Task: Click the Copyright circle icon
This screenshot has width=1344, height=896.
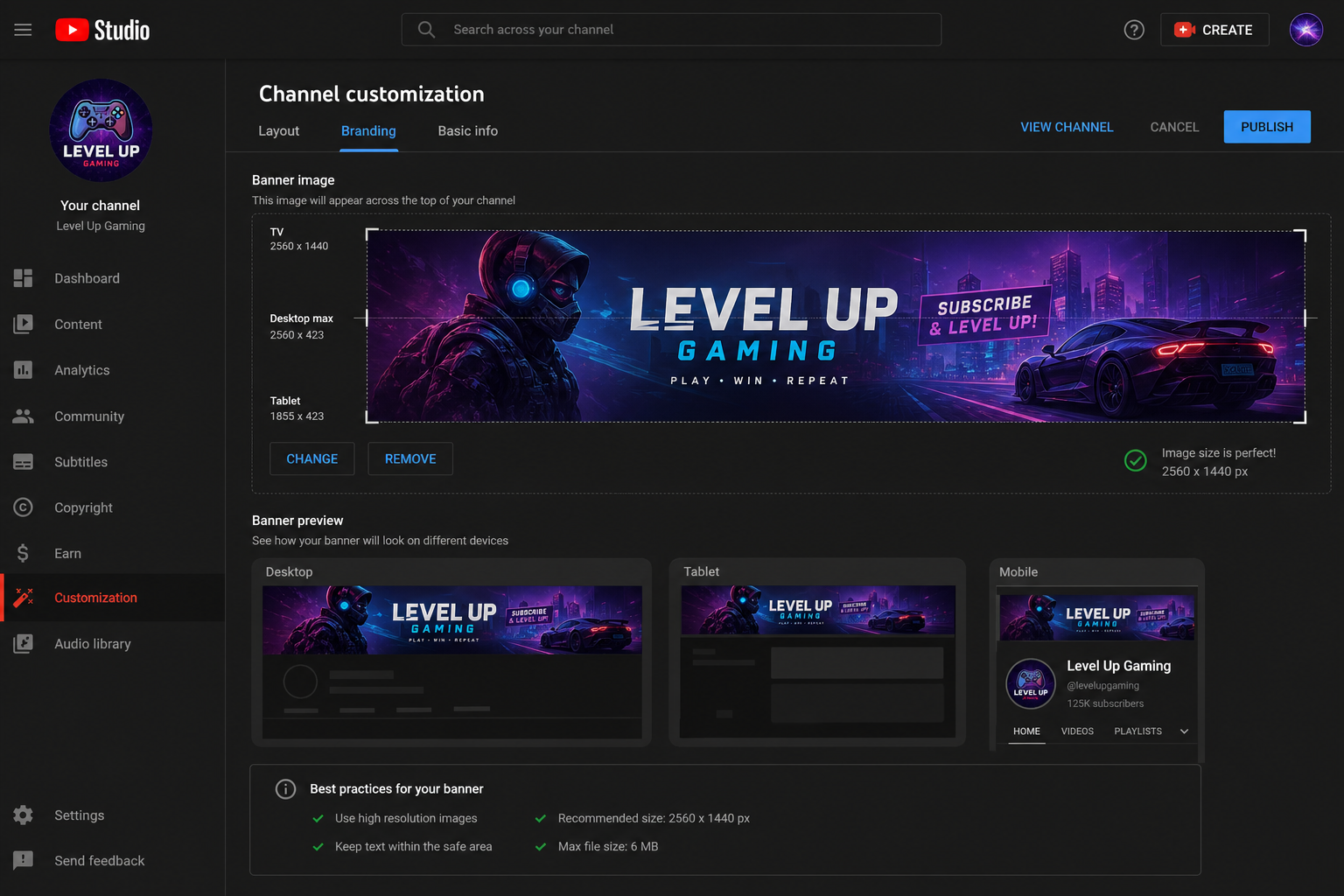Action: click(23, 507)
